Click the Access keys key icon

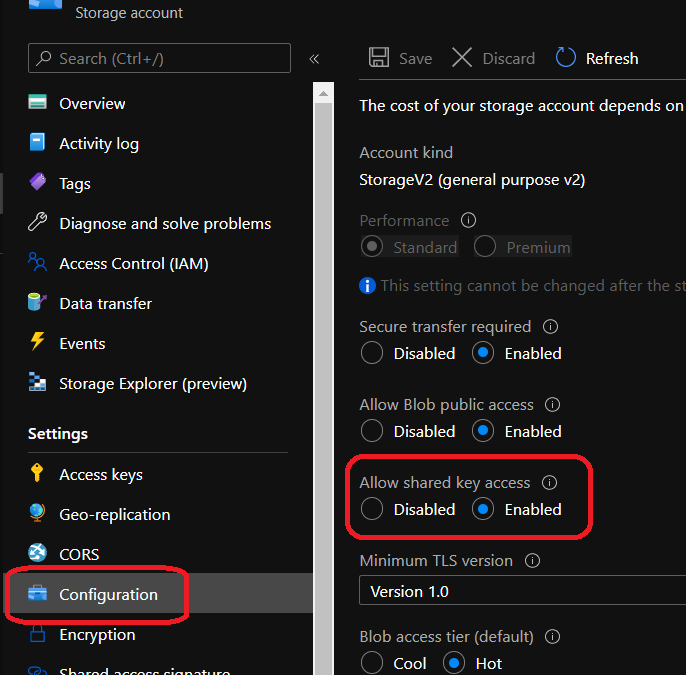coord(38,474)
